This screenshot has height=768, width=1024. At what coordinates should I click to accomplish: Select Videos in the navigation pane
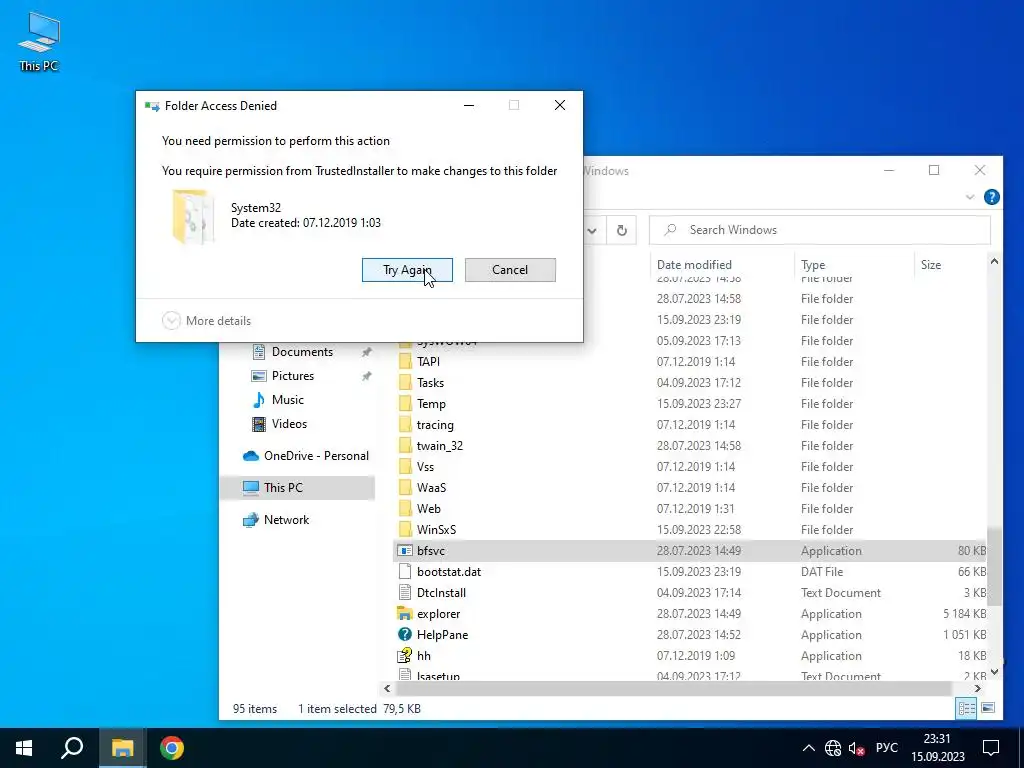pyautogui.click(x=289, y=424)
